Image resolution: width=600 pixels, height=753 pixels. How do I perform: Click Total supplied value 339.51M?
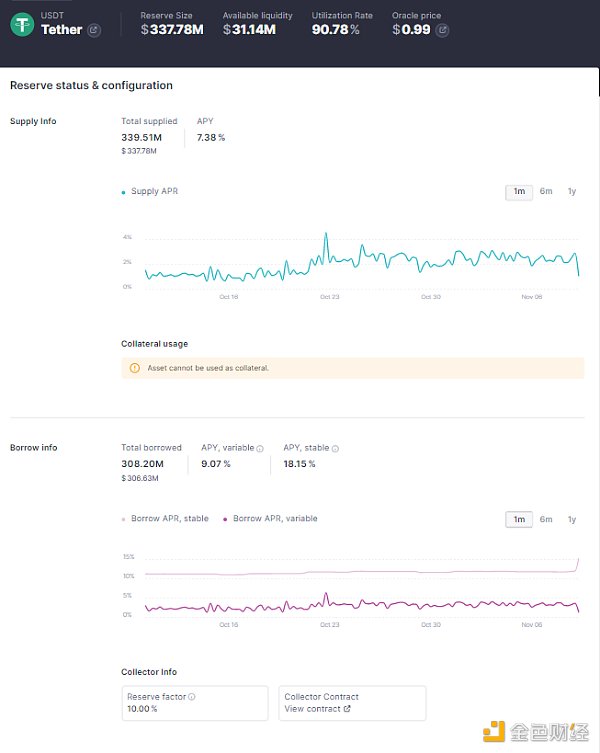pyautogui.click(x=141, y=137)
